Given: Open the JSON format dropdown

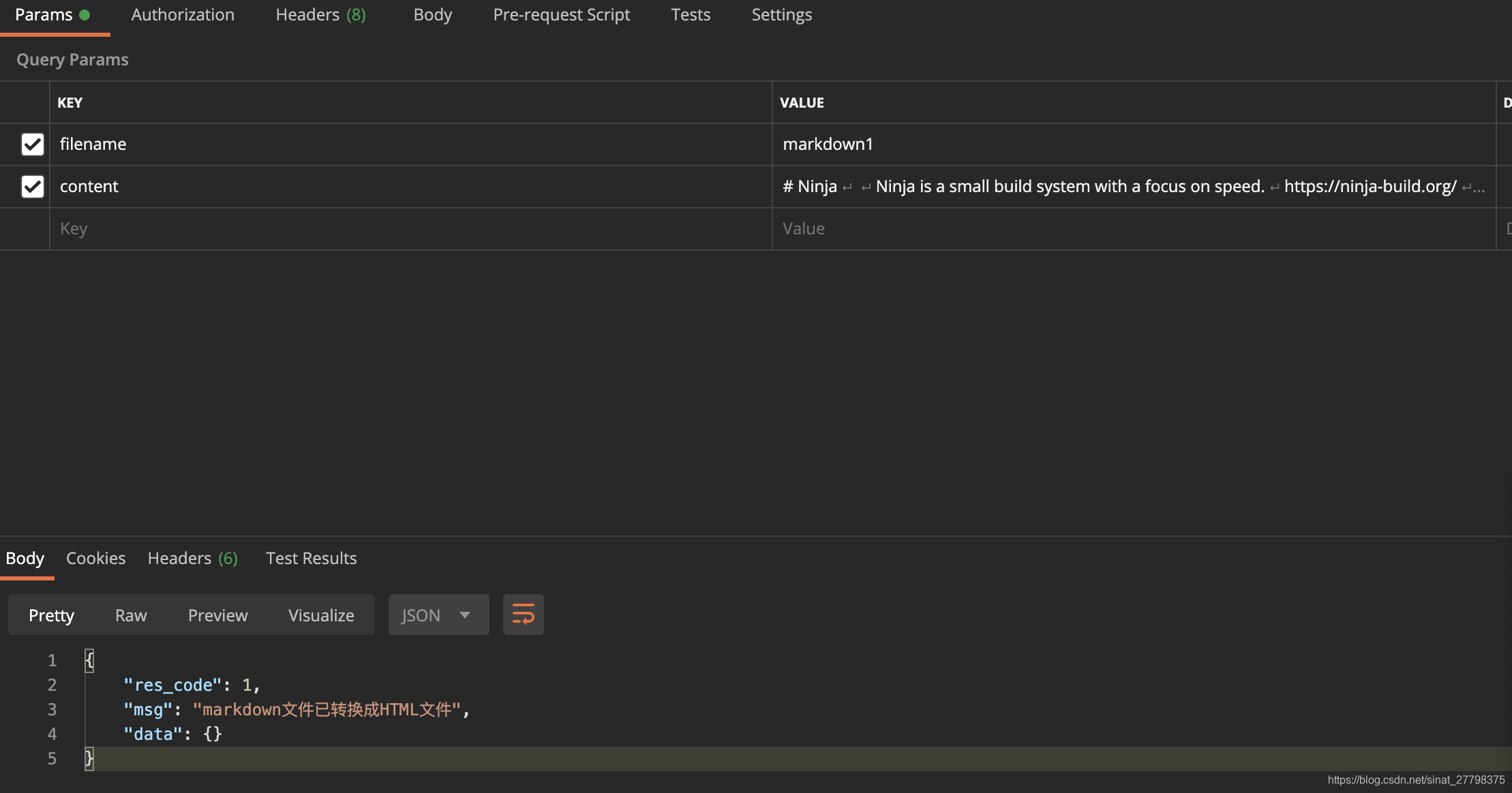Looking at the screenshot, I should pyautogui.click(x=438, y=615).
